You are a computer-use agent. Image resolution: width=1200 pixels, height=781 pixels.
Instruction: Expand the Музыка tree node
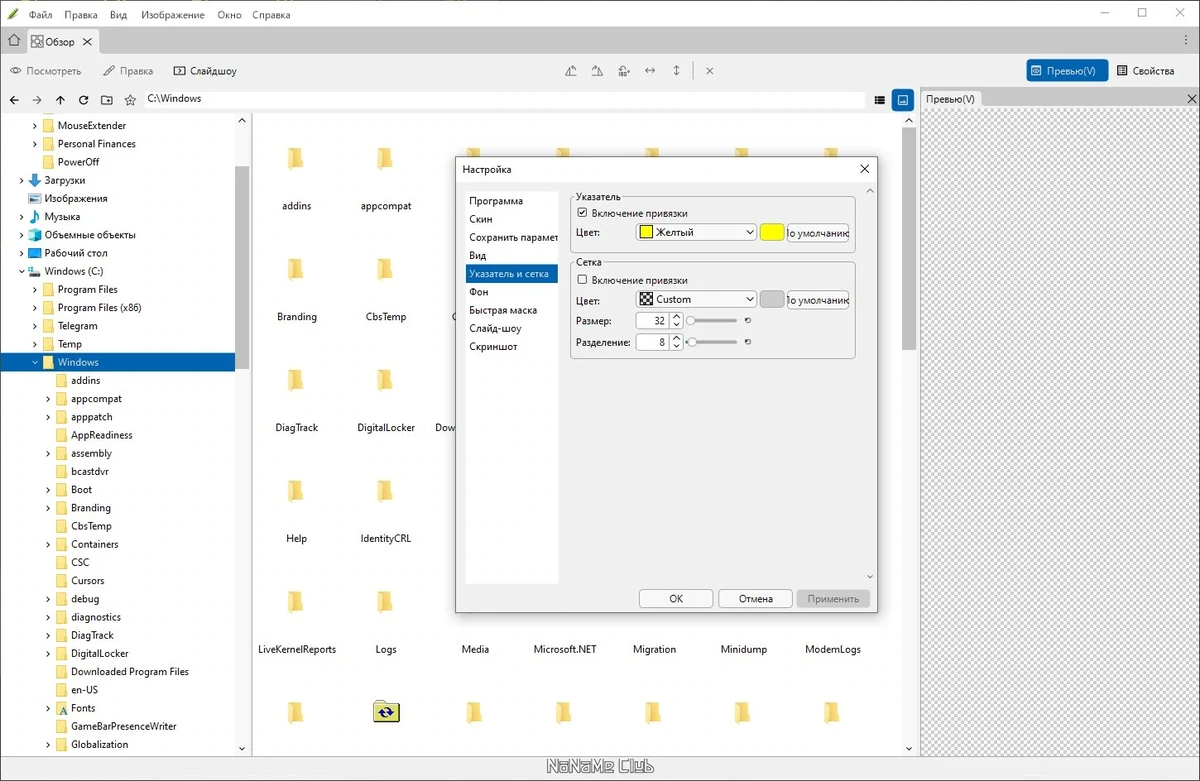(21, 217)
